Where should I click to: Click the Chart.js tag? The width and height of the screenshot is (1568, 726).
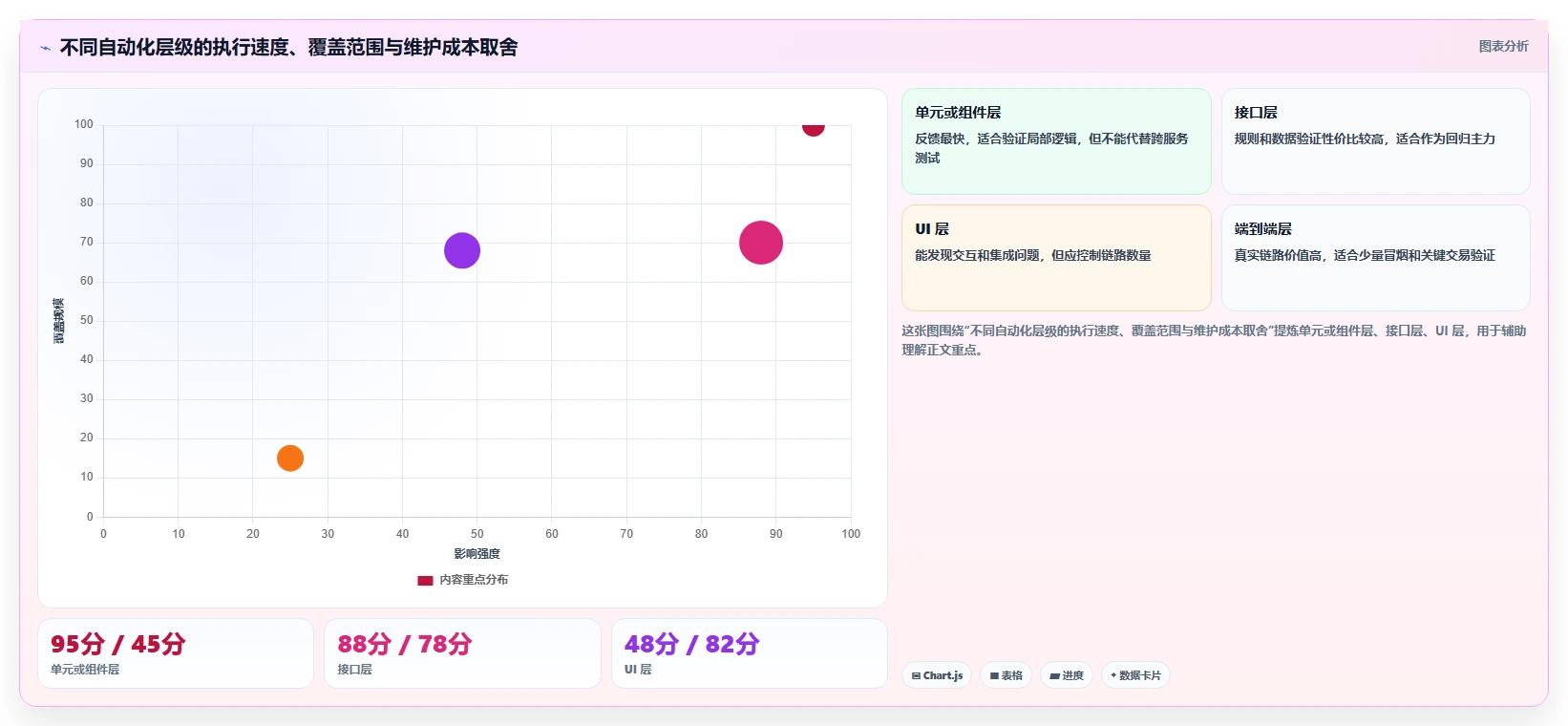937,675
